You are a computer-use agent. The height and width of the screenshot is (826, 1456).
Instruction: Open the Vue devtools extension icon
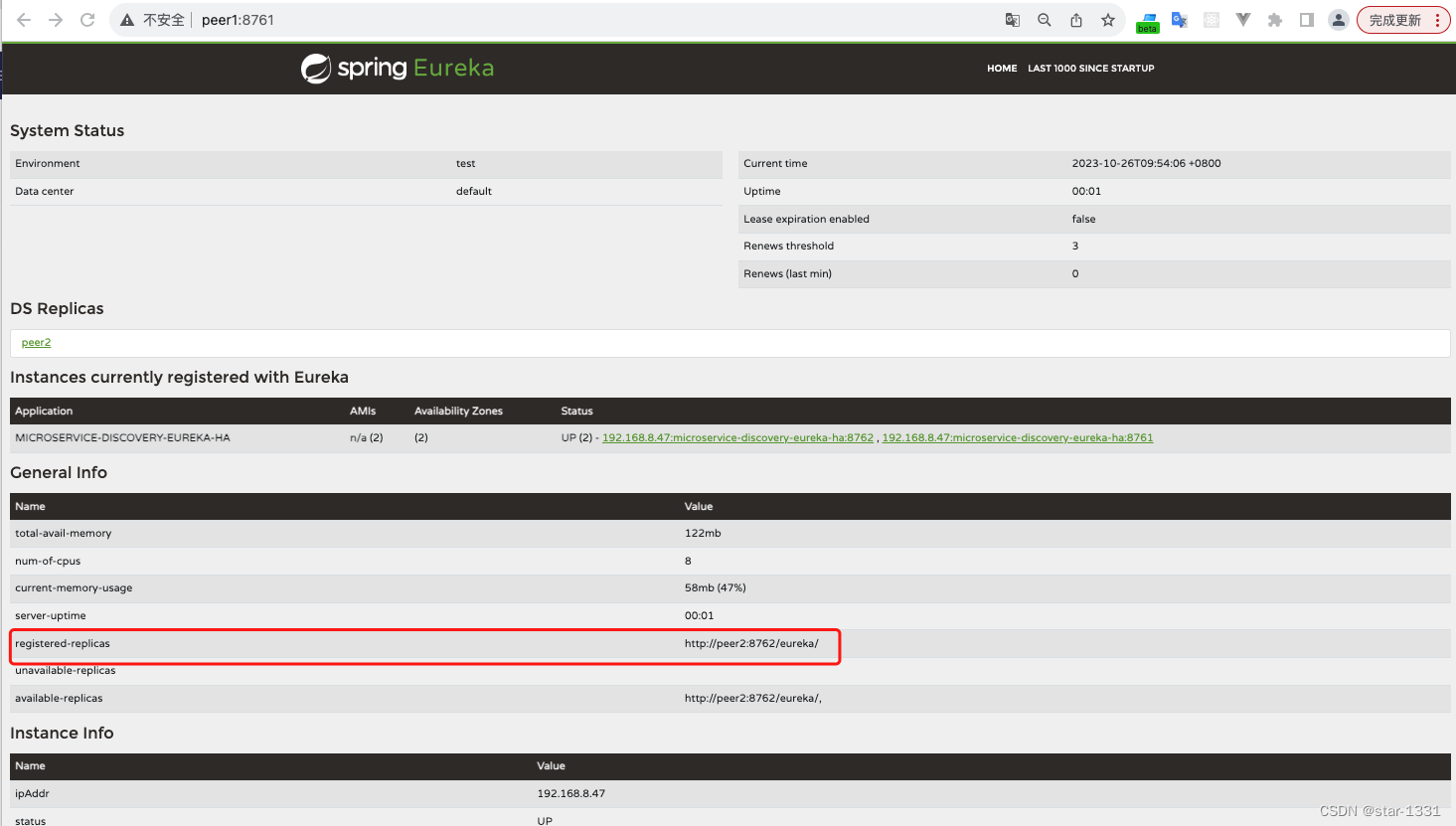tap(1243, 20)
